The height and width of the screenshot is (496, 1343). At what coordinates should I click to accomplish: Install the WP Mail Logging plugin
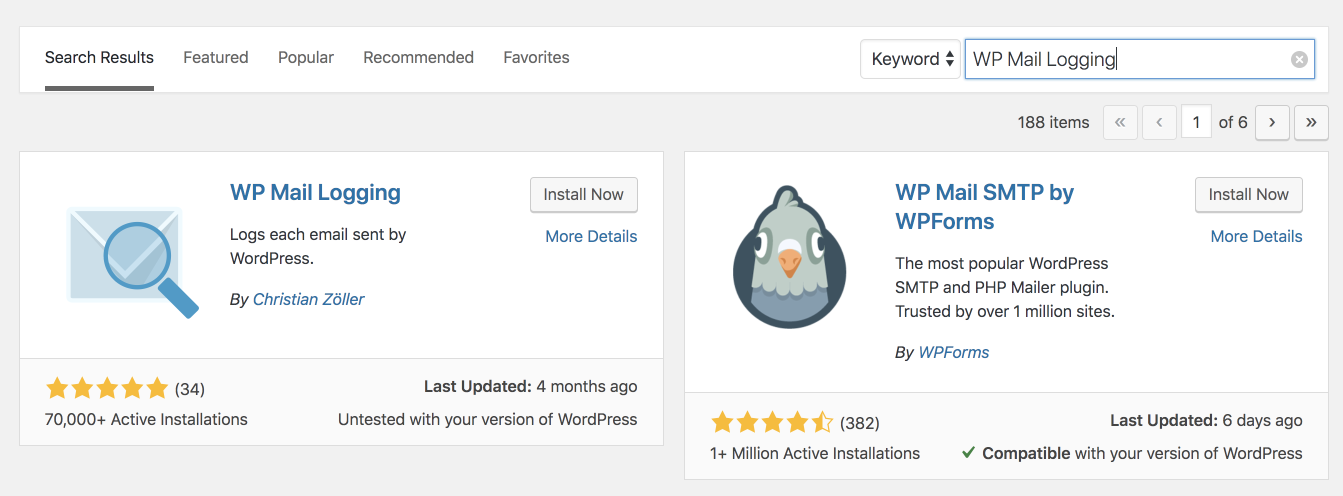pos(583,194)
